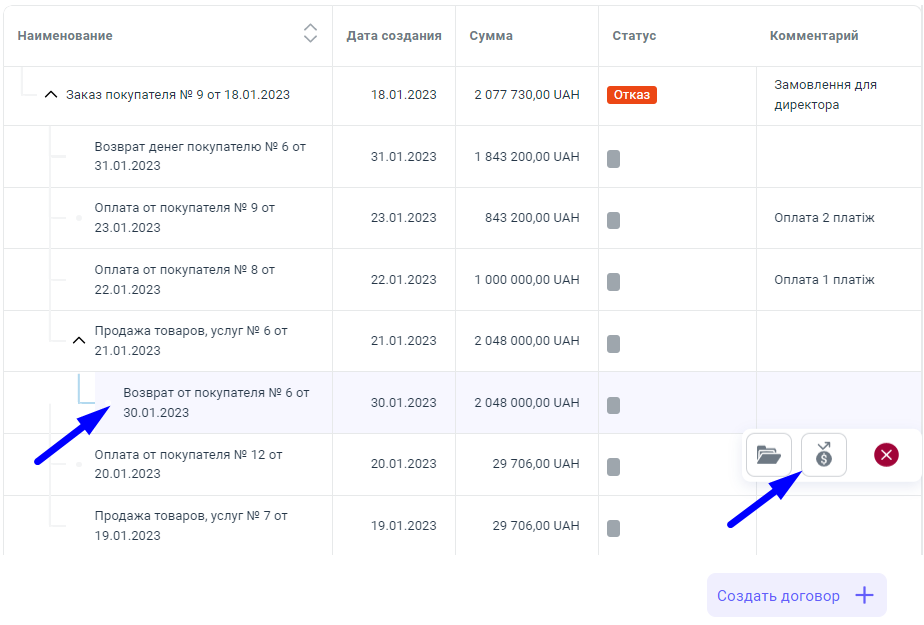Viewport: 924px width, 625px height.
Task: Click the folder icon in action popup
Action: click(768, 456)
